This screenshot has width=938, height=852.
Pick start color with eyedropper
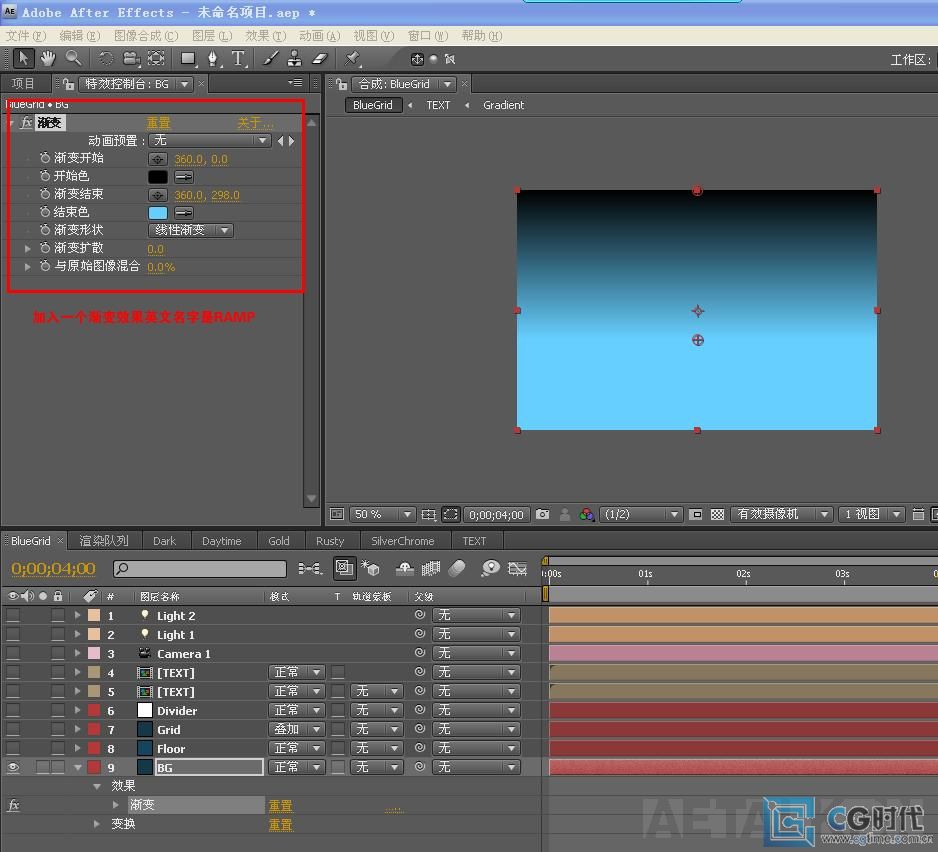tap(184, 177)
